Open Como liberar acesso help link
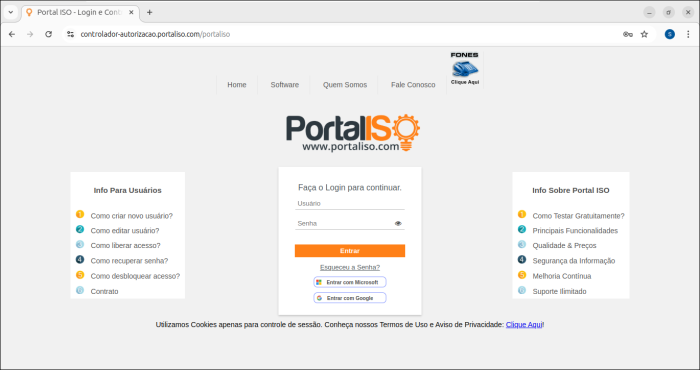 tap(125, 245)
